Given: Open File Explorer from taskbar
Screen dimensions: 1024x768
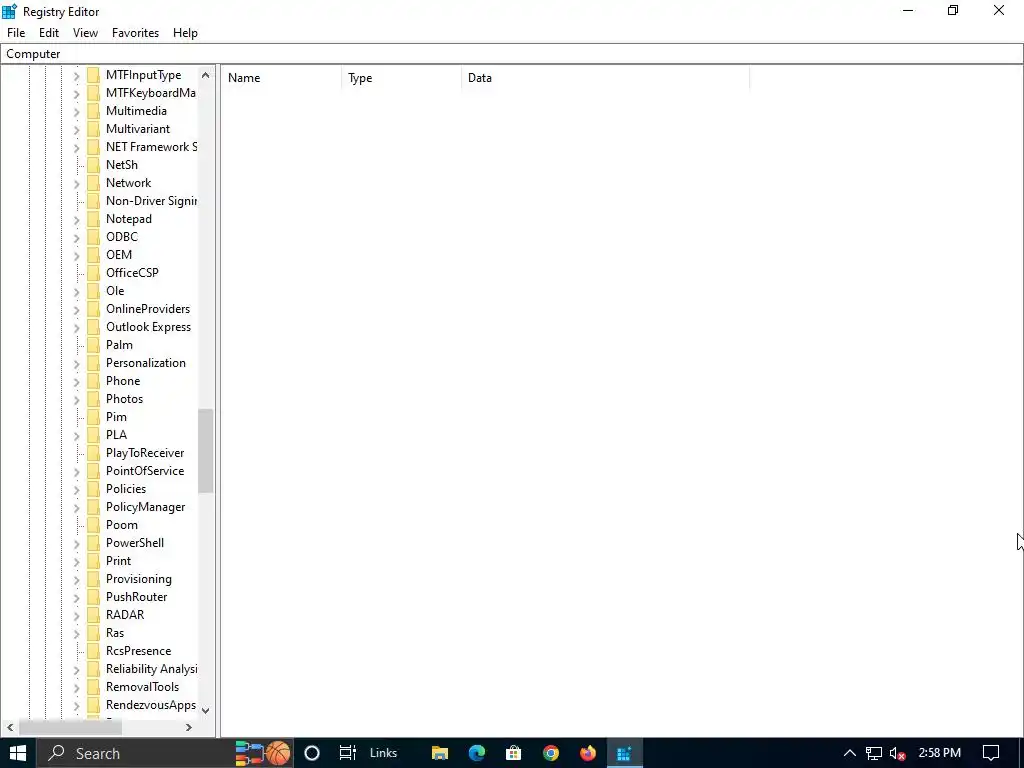Looking at the screenshot, I should [x=440, y=753].
